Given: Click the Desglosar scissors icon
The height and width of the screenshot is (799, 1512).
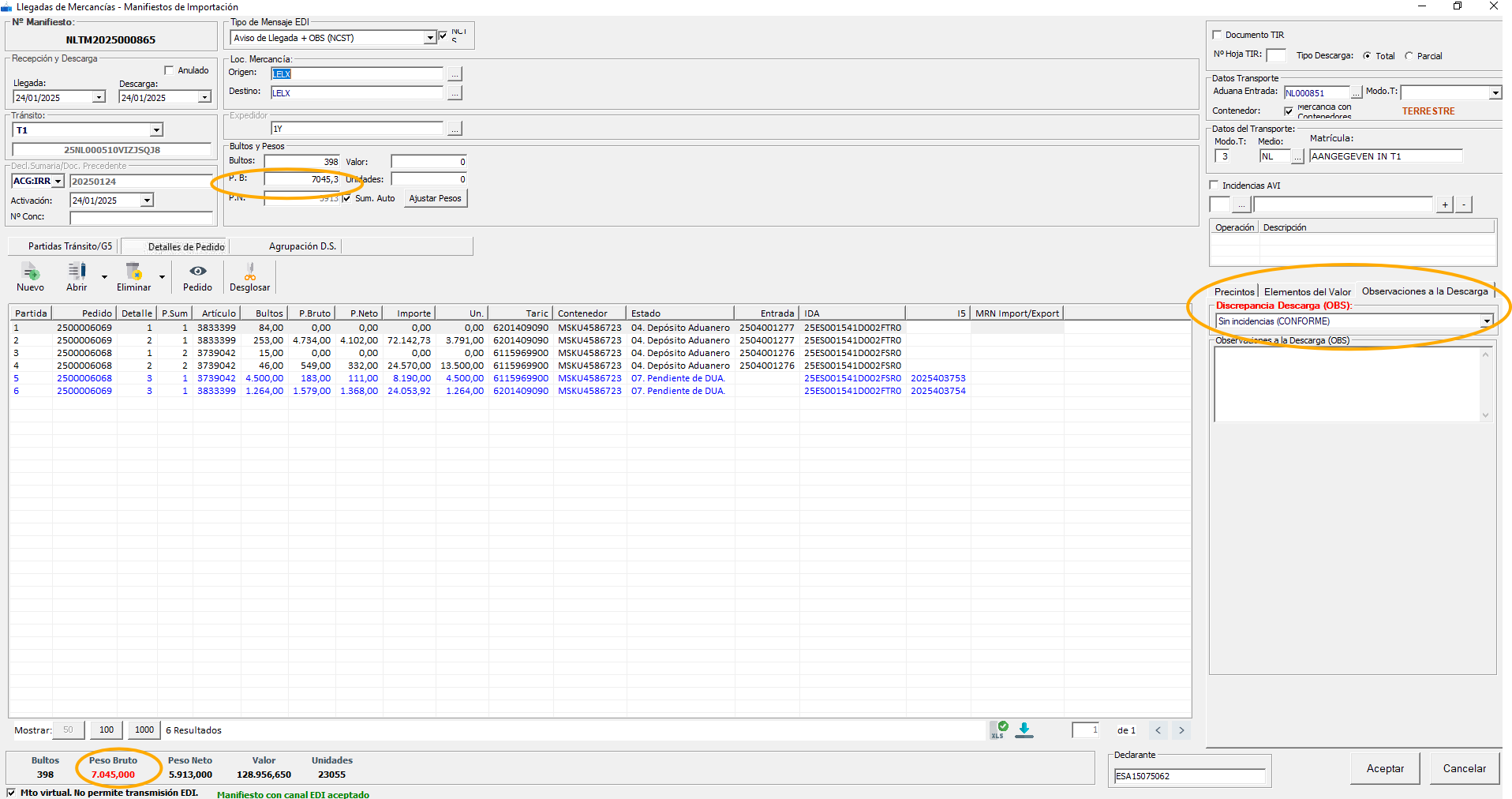Looking at the screenshot, I should (x=249, y=272).
